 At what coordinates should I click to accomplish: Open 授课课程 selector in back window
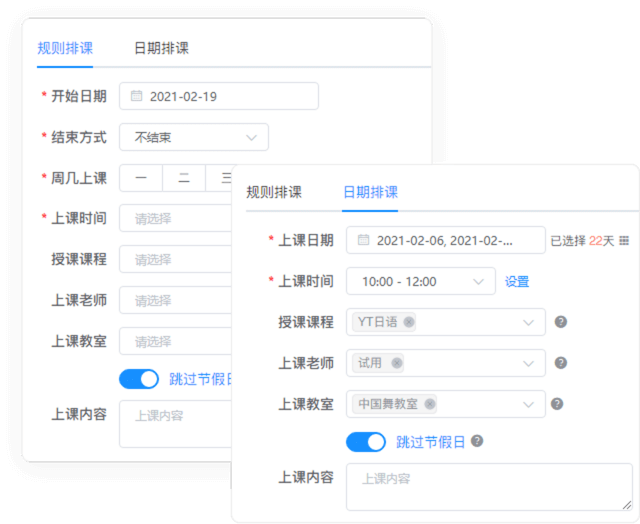[x=176, y=259]
